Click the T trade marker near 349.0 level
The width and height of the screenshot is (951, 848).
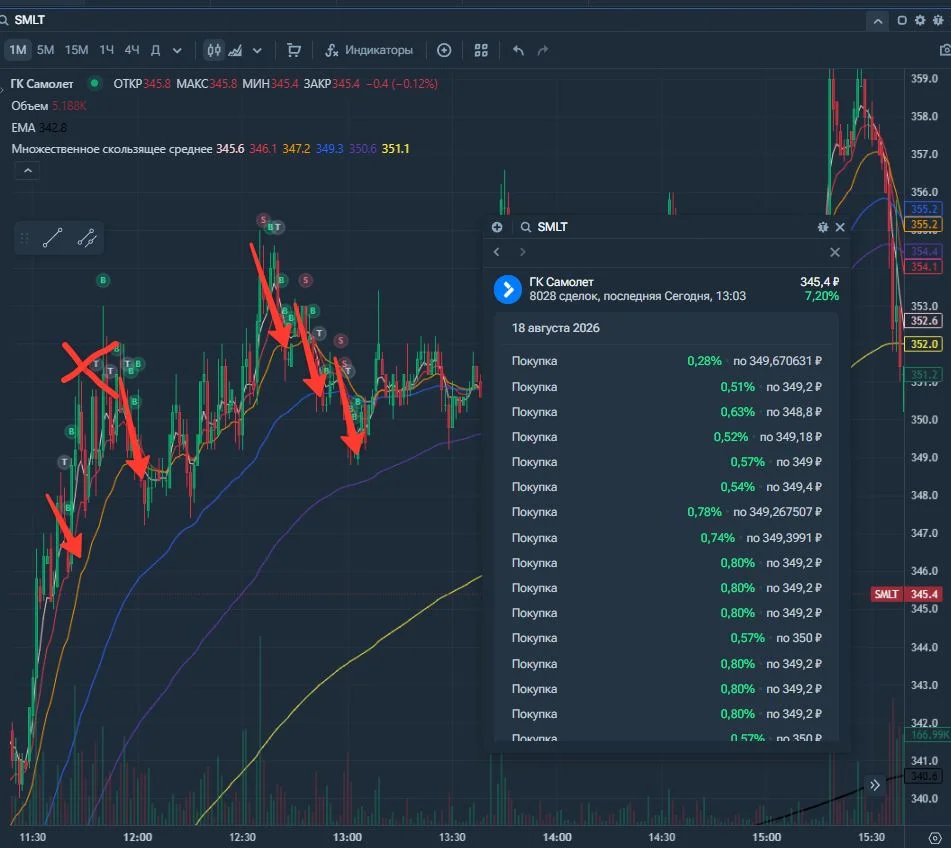tap(64, 462)
